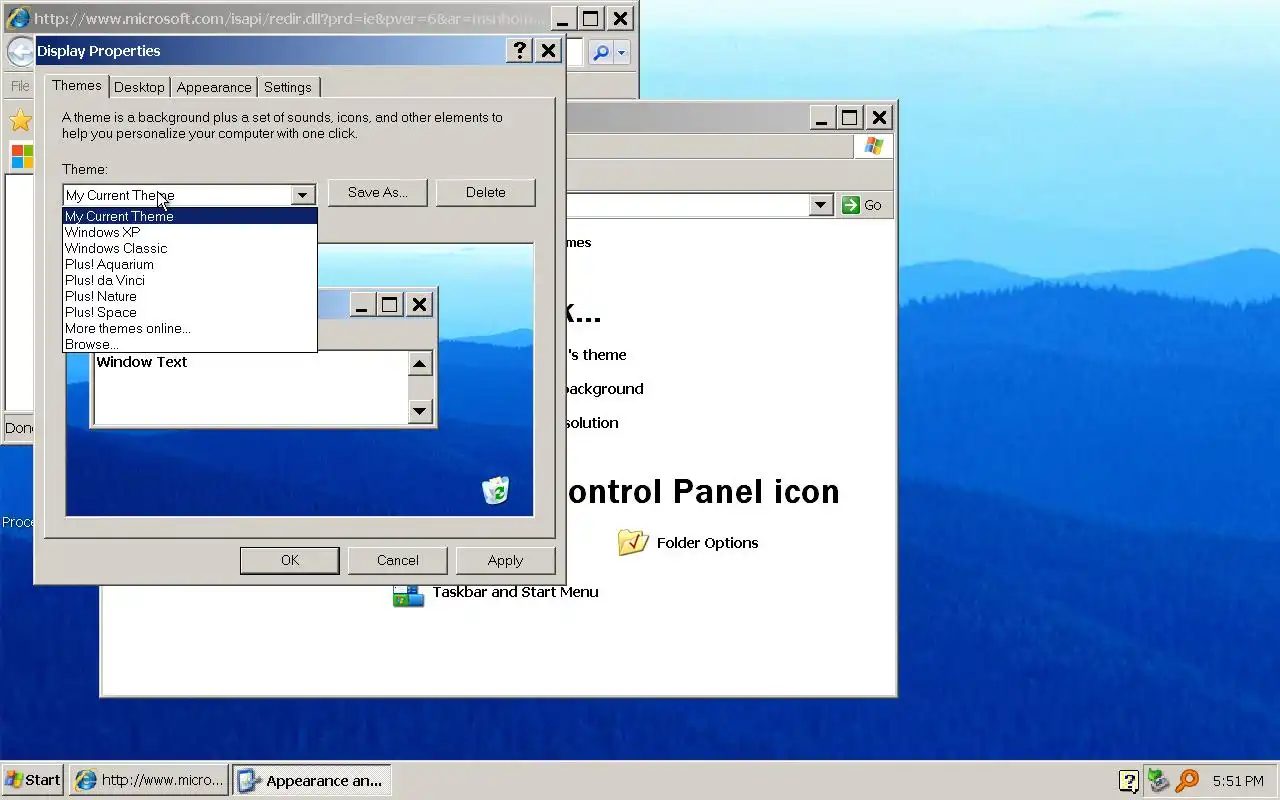Close the Control Panel window
The image size is (1280, 800).
pyautogui.click(x=878, y=117)
